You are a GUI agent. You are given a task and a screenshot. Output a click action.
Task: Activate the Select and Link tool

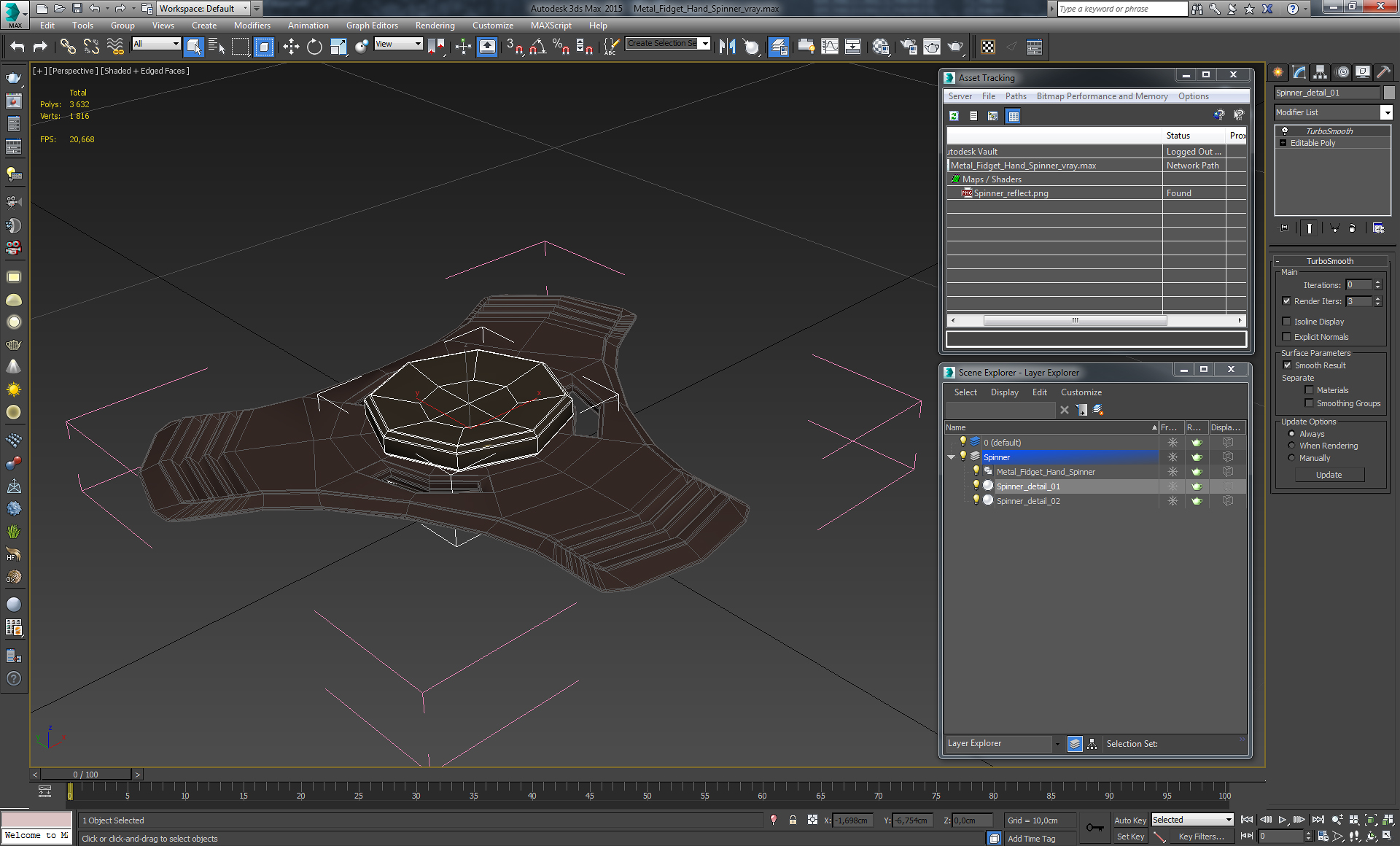click(x=67, y=47)
